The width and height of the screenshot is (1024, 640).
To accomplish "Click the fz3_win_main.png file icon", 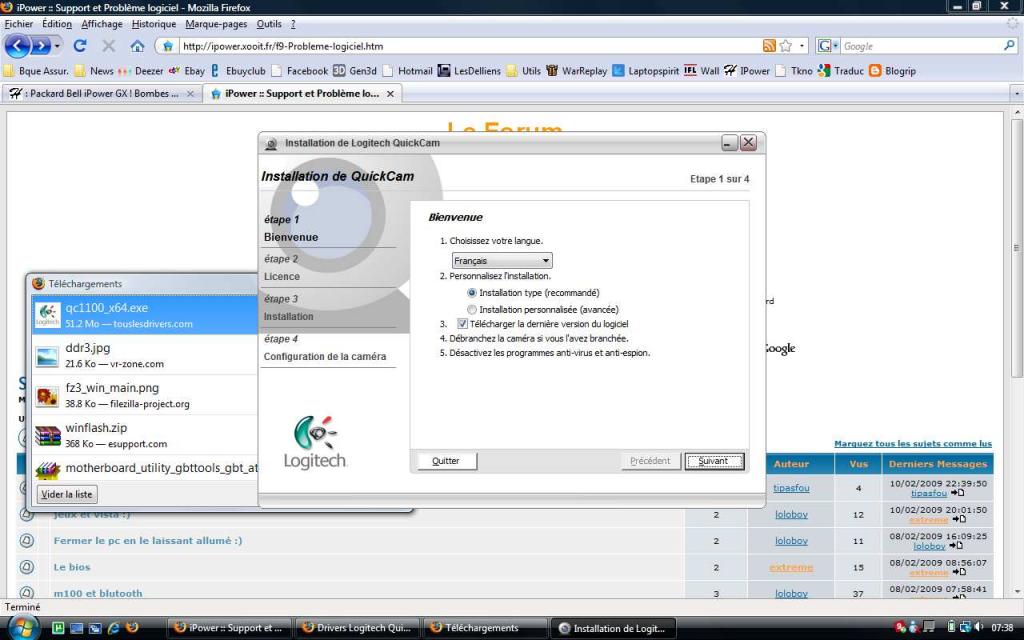I will click(x=47, y=395).
